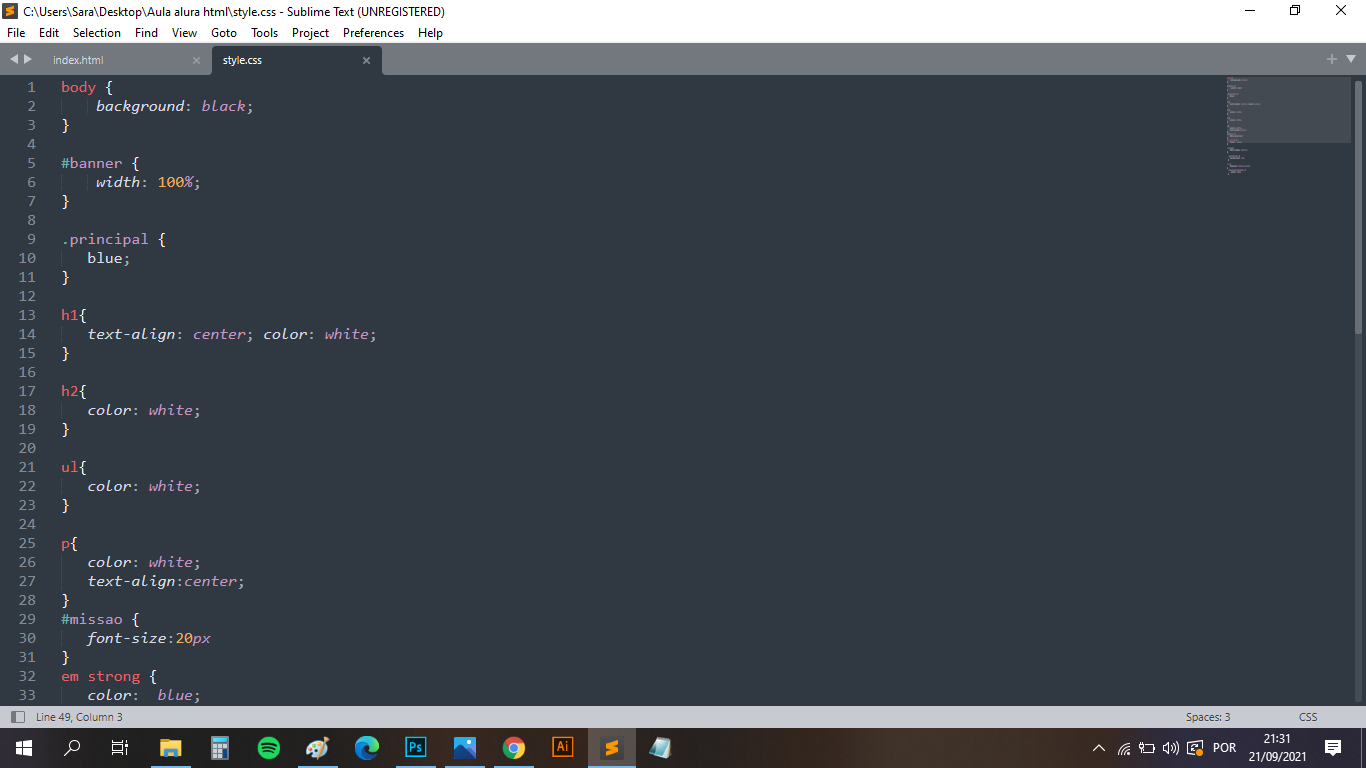The width and height of the screenshot is (1366, 768).
Task: Open the File menu
Action: (x=16, y=33)
